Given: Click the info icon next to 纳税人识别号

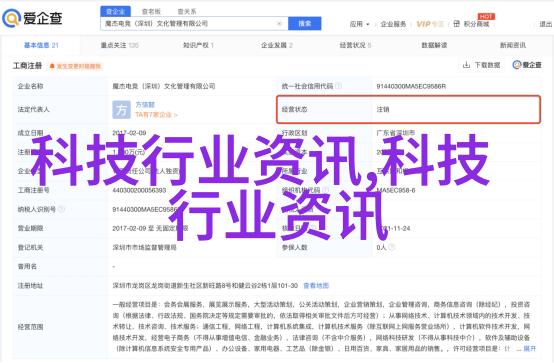Looking at the screenshot, I should pyautogui.click(x=62, y=209).
